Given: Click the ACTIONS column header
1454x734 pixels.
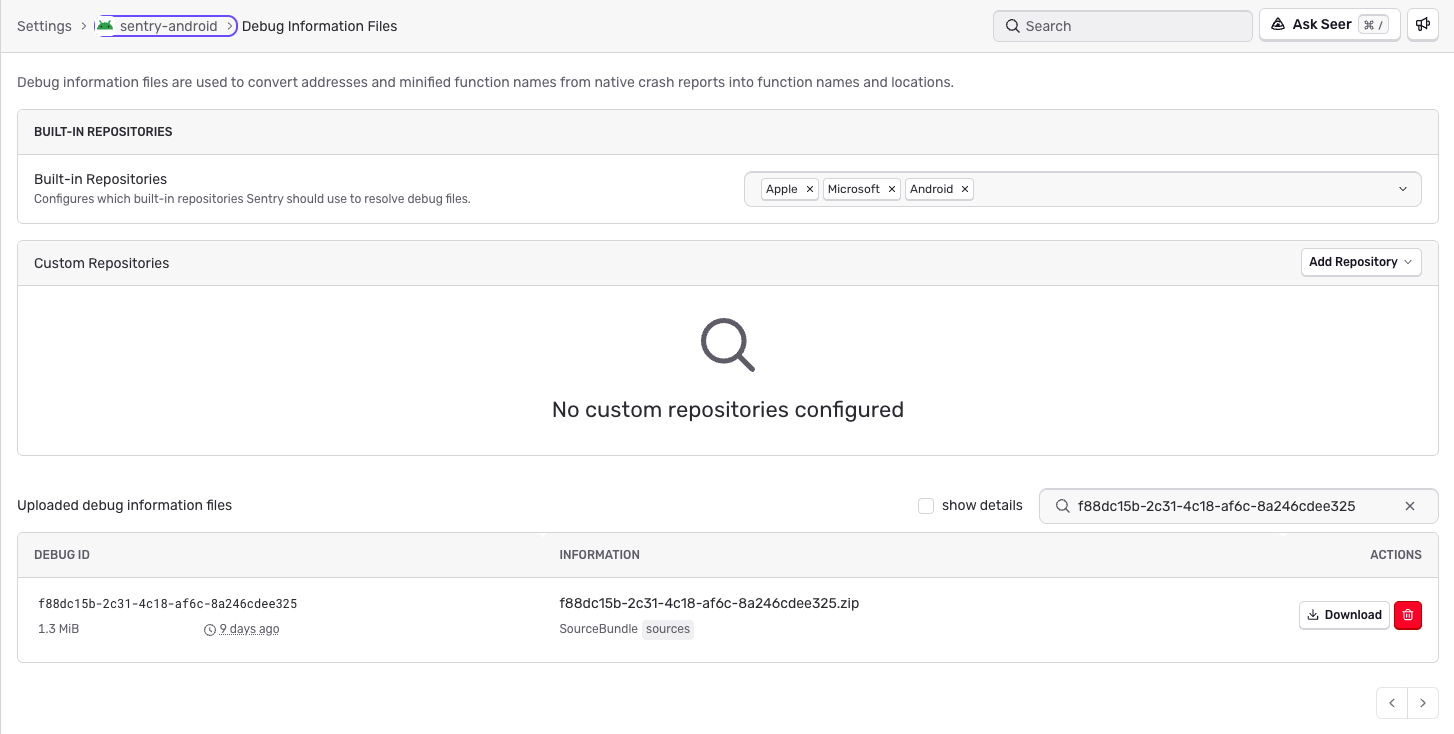Looking at the screenshot, I should point(1396,555).
